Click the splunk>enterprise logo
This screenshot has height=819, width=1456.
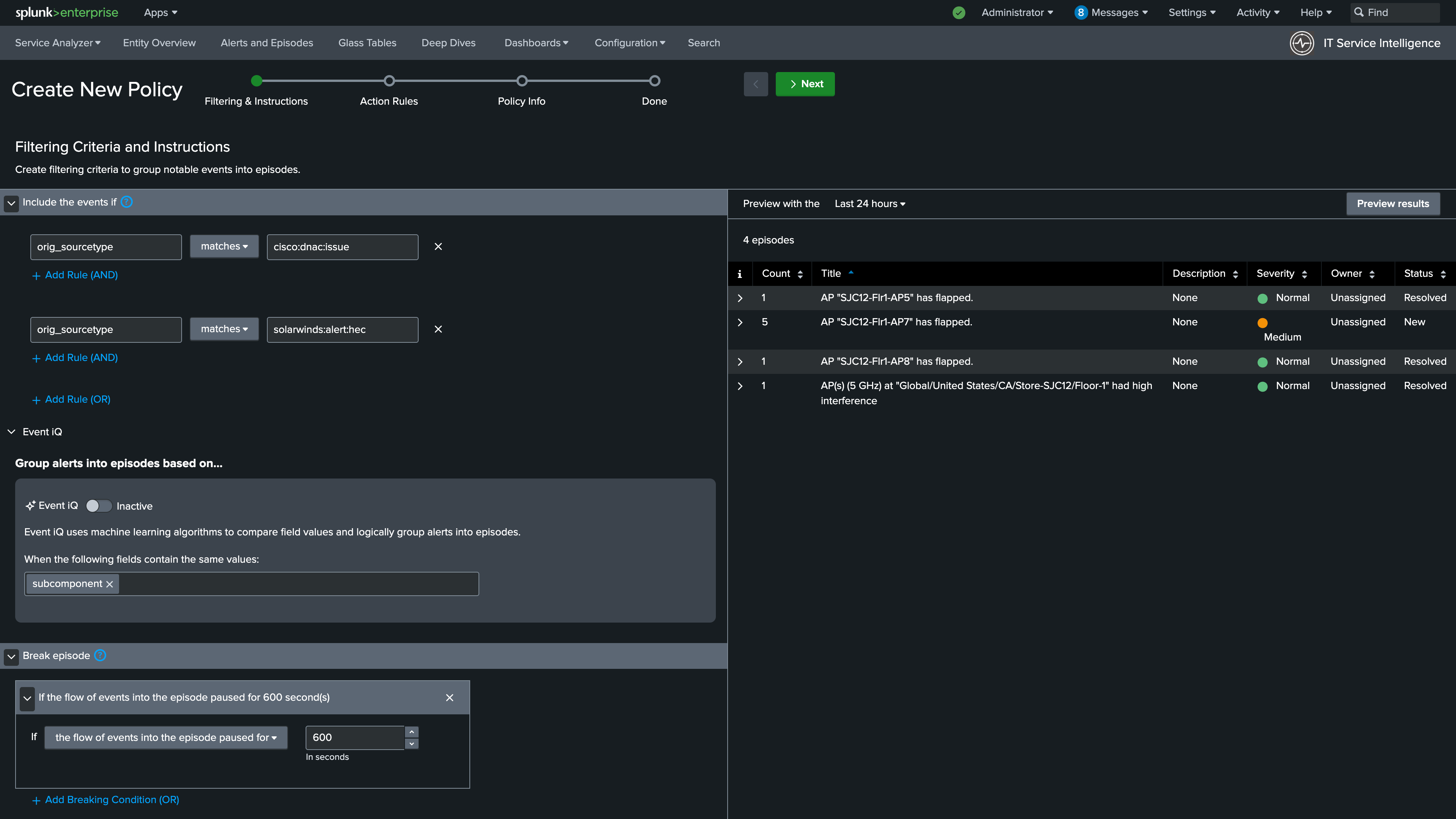(67, 13)
